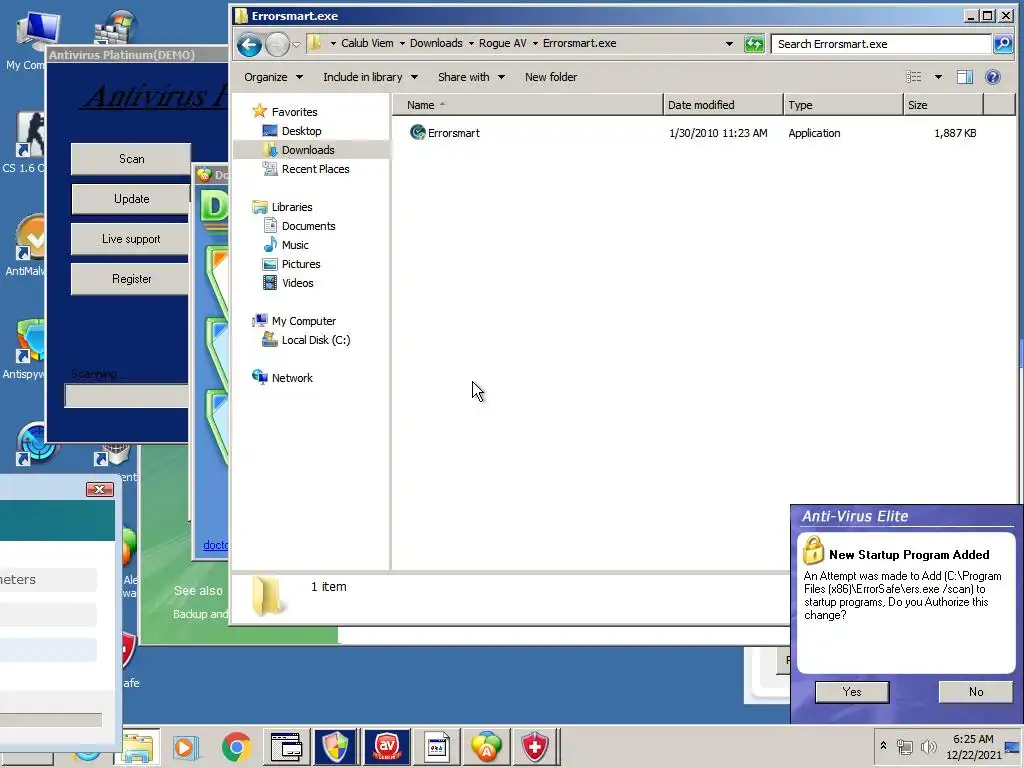The width and height of the screenshot is (1024, 768).
Task: Expand the Rogue AV breadcrumb arrow
Action: (535, 44)
